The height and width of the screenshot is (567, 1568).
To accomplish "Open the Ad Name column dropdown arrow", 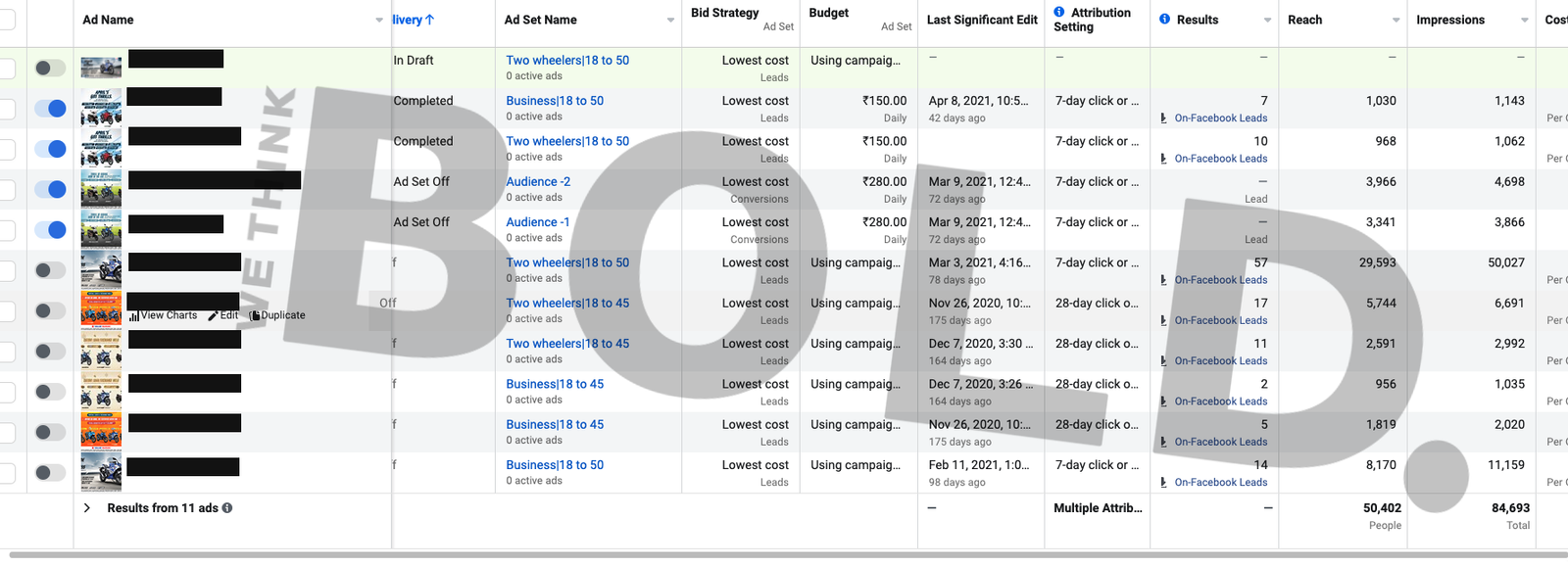I will click(x=379, y=21).
